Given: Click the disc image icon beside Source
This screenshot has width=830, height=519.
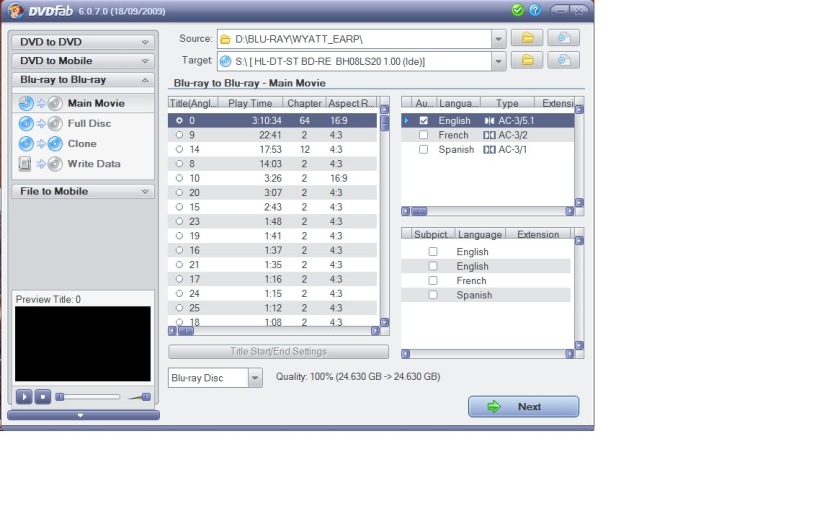Looking at the screenshot, I should (x=564, y=39).
